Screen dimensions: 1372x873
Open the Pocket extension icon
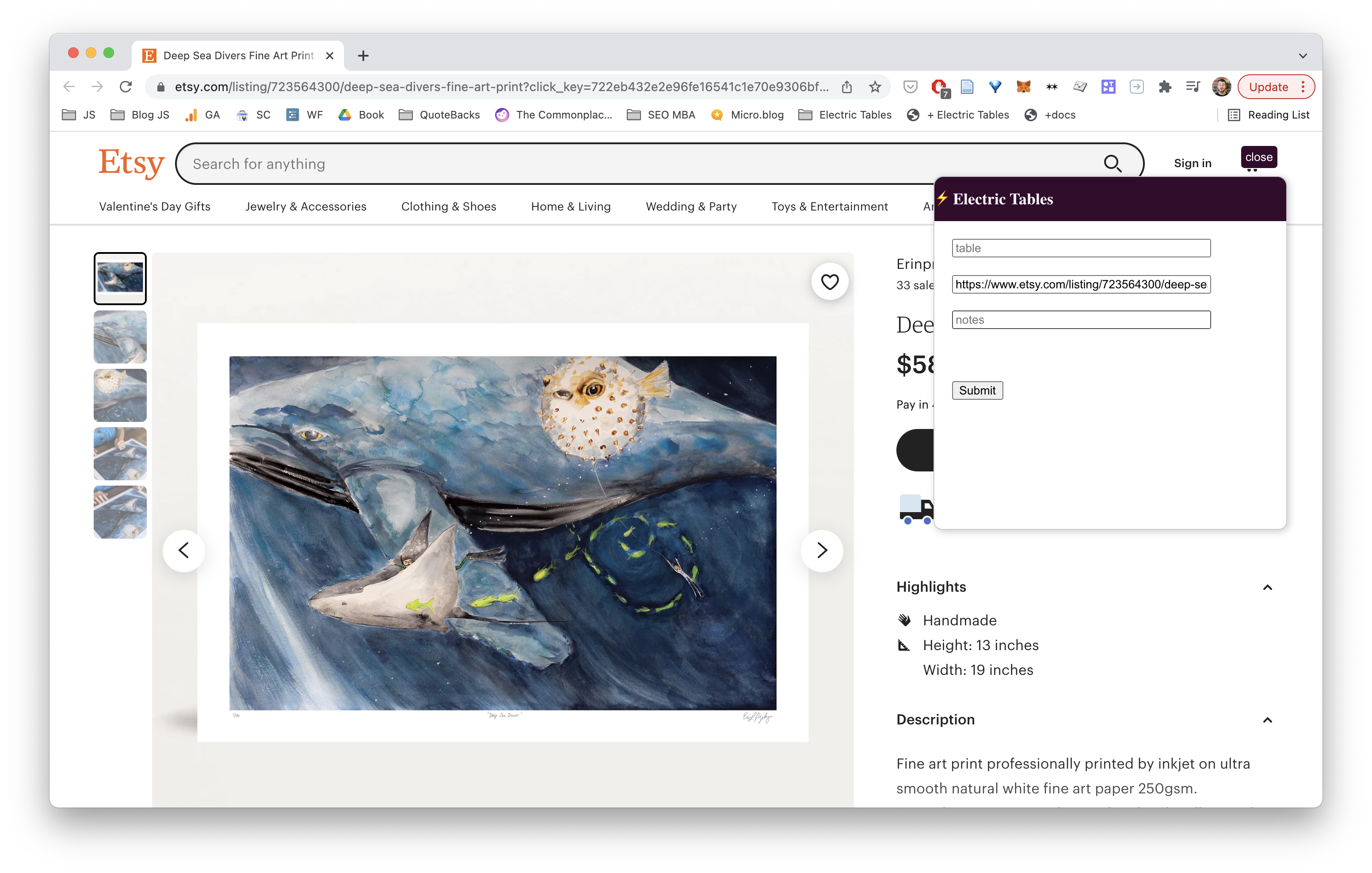point(911,87)
